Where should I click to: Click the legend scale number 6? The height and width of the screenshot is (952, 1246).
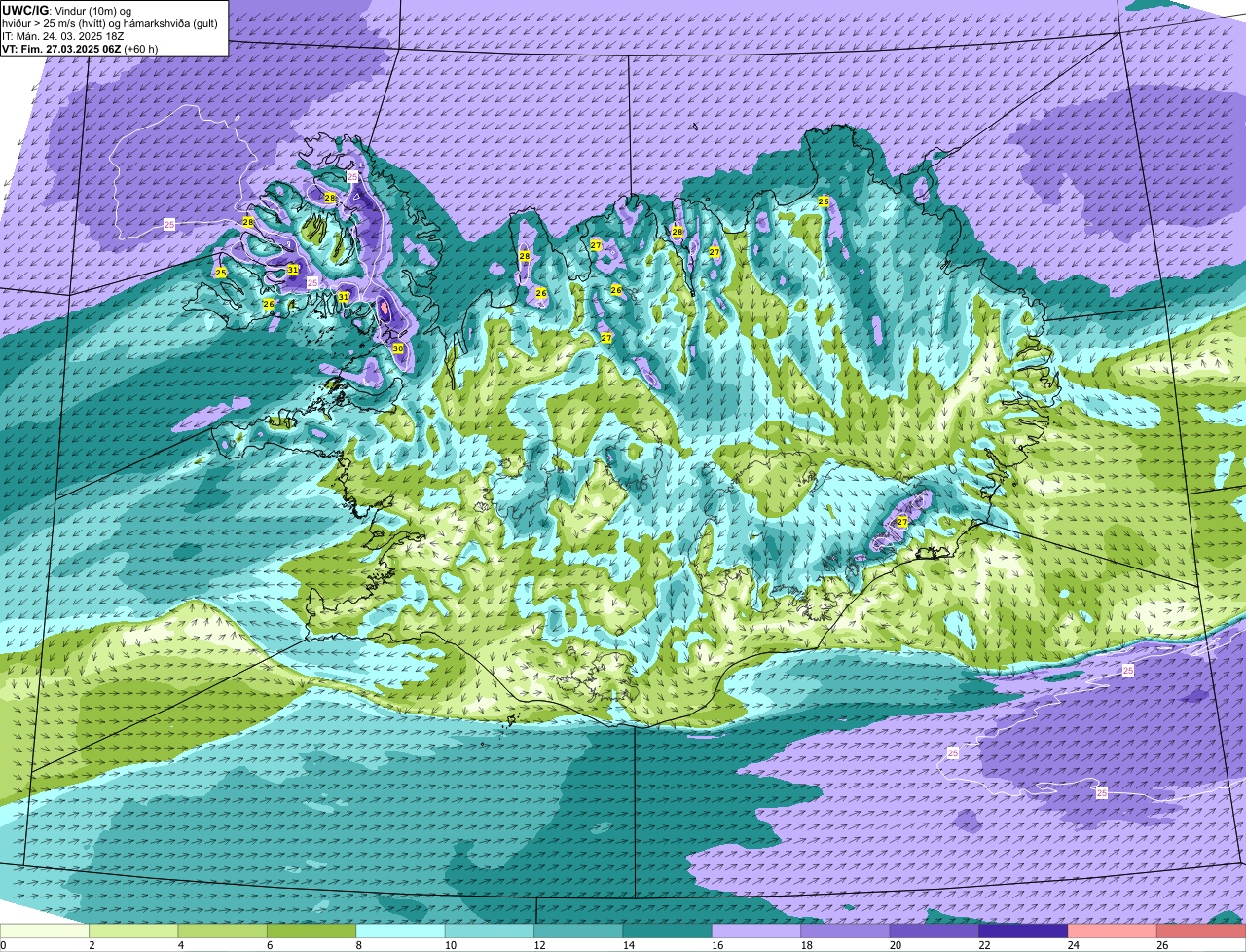(269, 945)
